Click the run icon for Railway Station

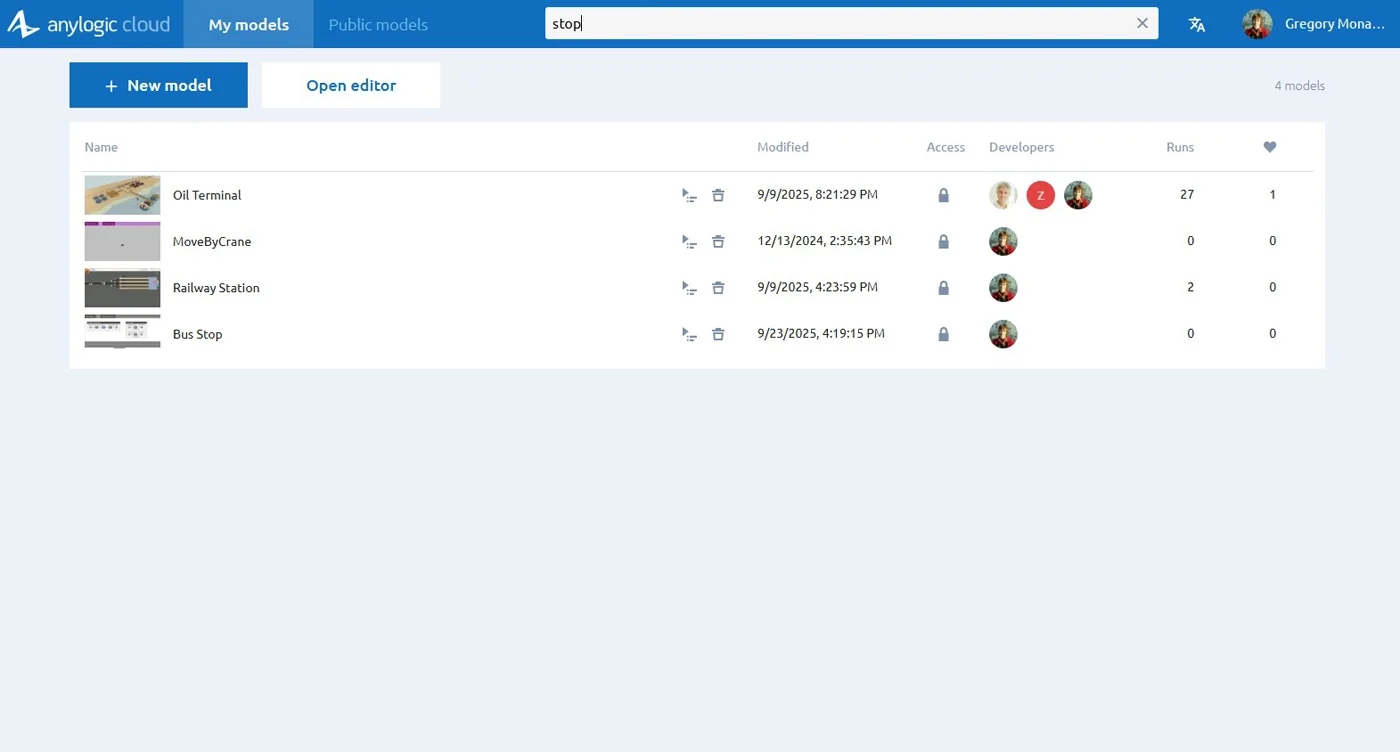point(689,288)
